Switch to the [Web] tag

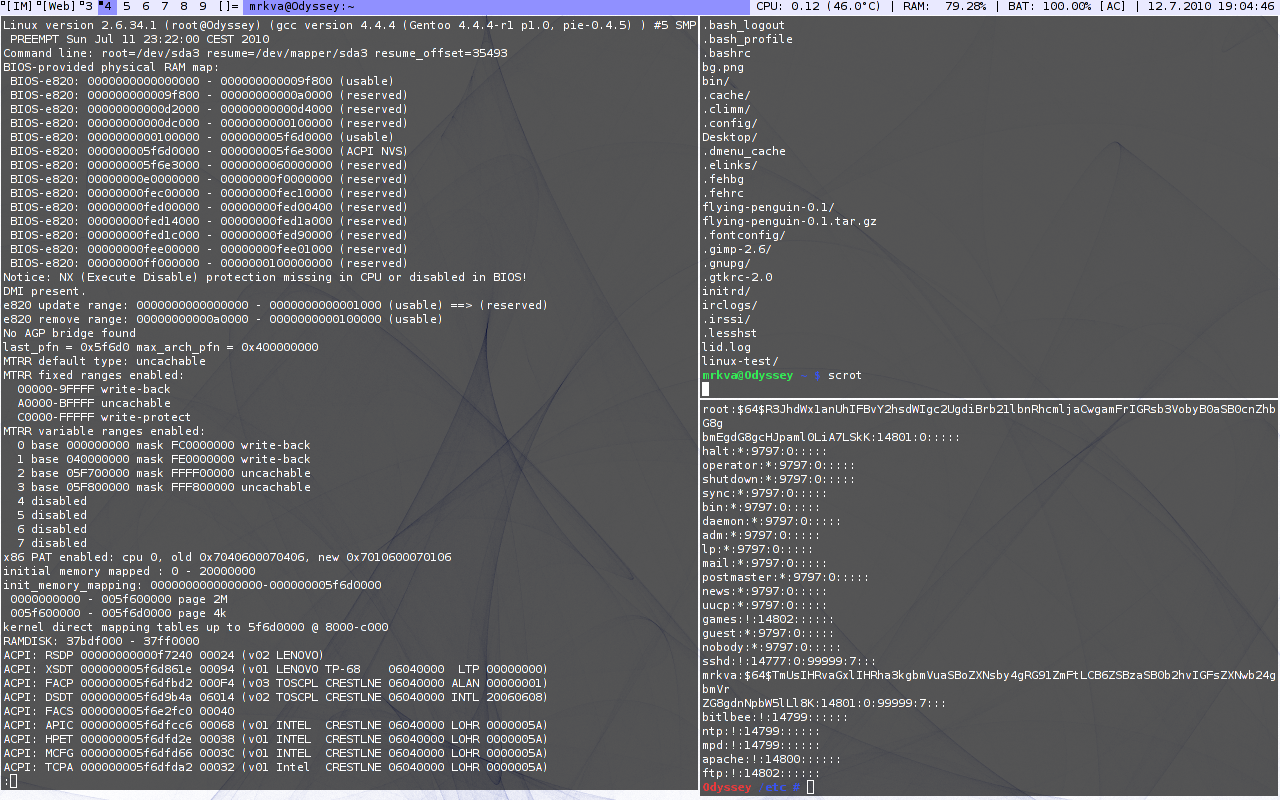pos(58,7)
